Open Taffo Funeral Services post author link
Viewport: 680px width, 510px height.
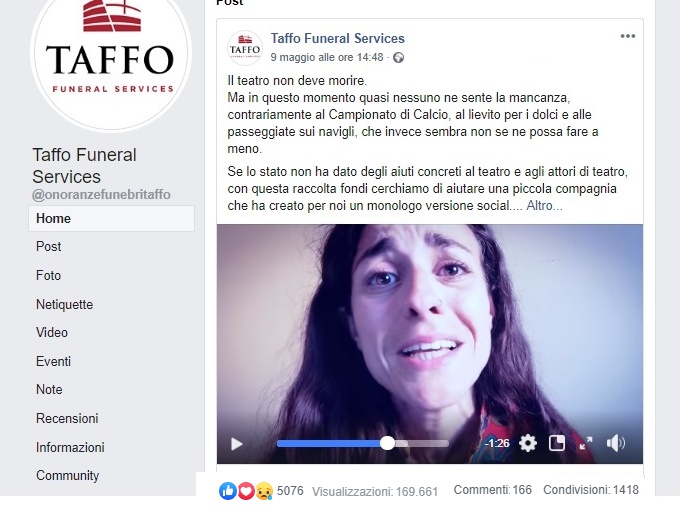tap(338, 38)
